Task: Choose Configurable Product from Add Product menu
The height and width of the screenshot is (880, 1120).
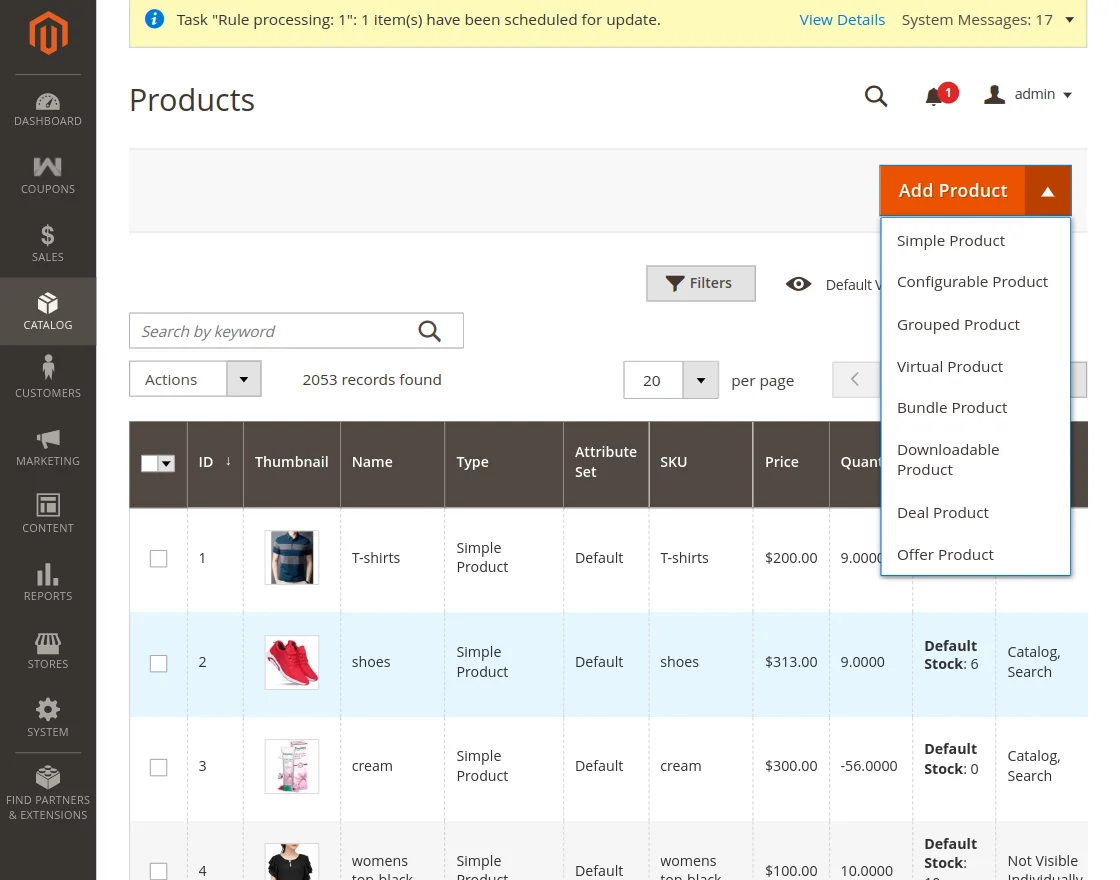Action: pyautogui.click(x=972, y=281)
